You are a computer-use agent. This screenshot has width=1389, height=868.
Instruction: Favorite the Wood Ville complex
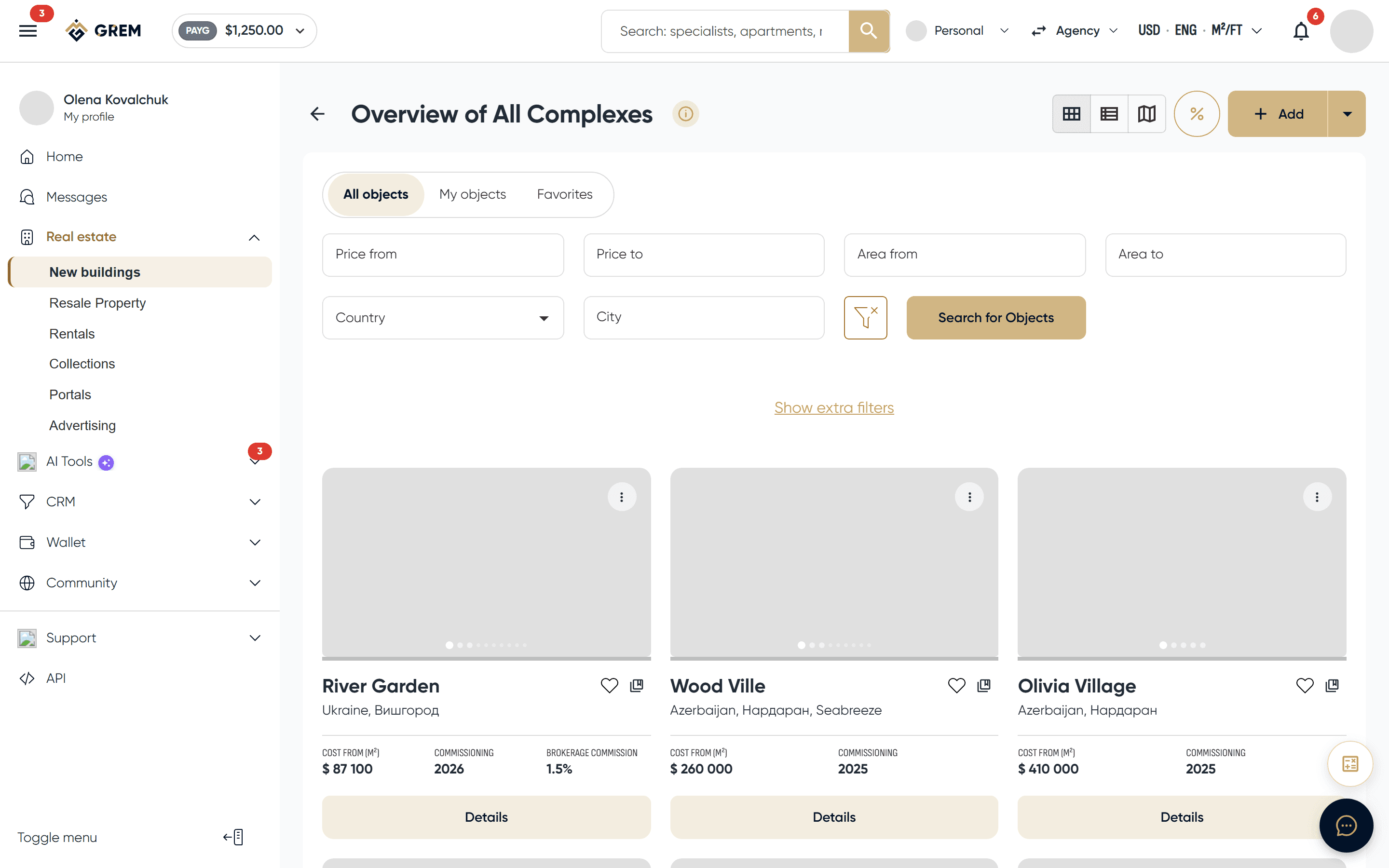[x=956, y=685]
